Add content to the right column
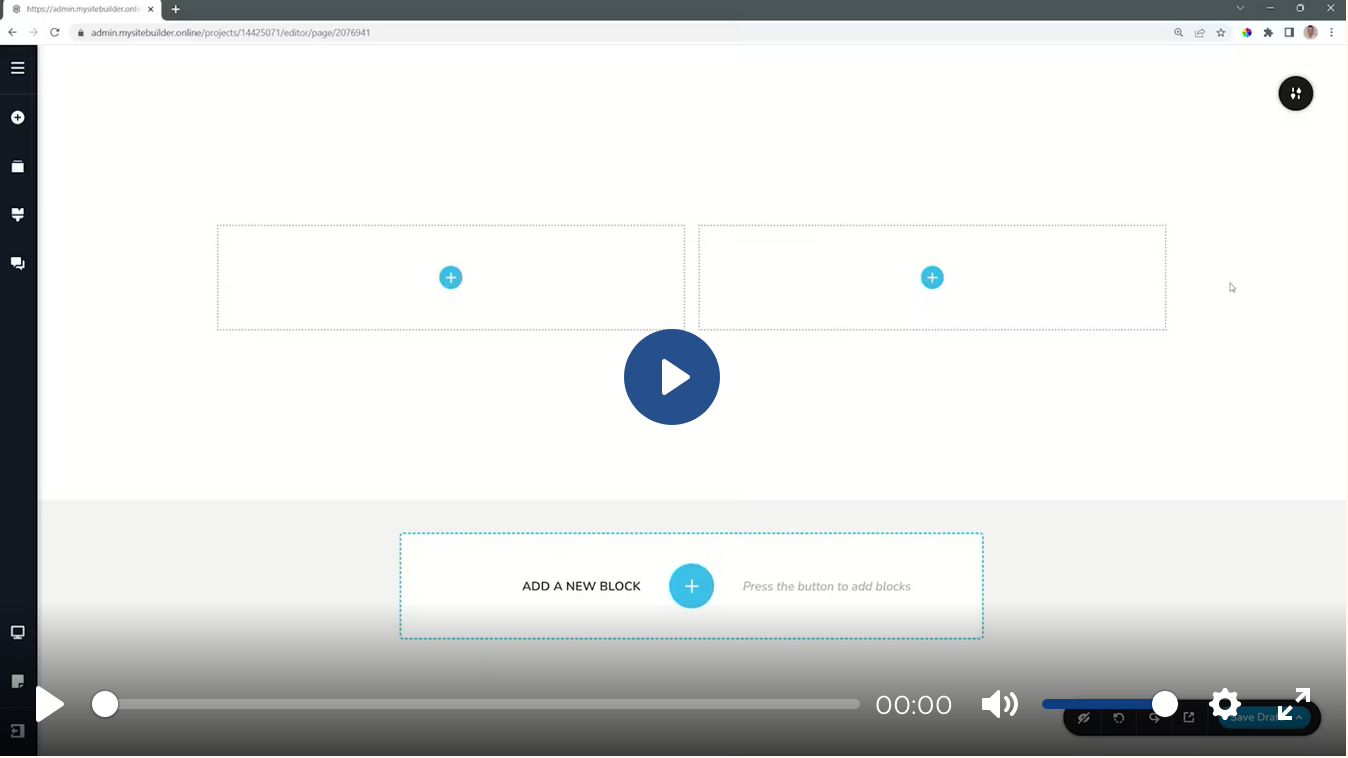The height and width of the screenshot is (758, 1348). click(932, 278)
